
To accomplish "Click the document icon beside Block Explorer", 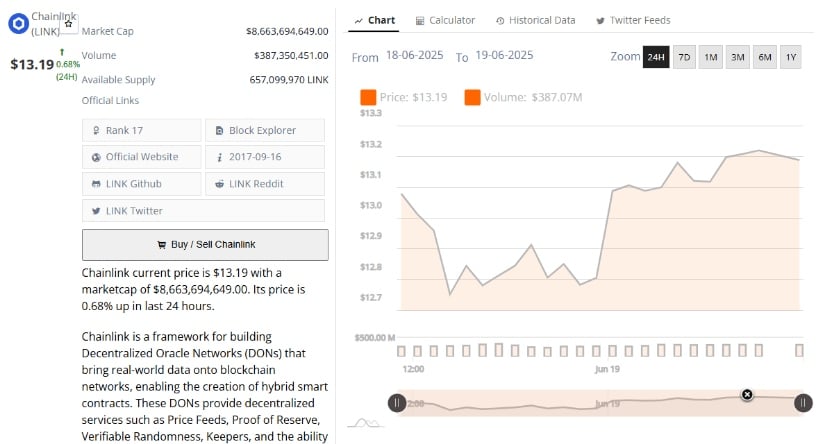I will 219,130.
